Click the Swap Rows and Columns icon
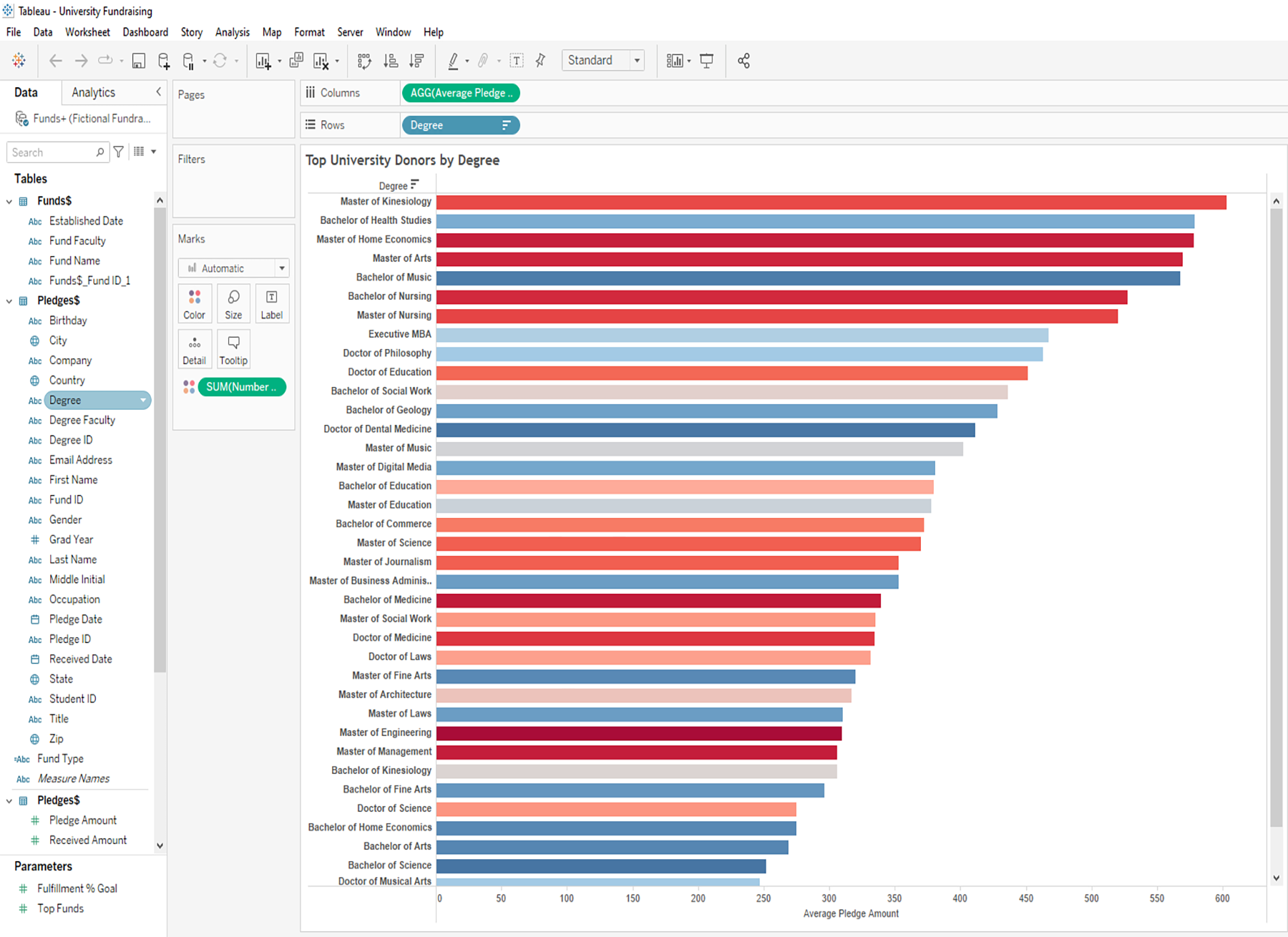Image resolution: width=1288 pixels, height=937 pixels. pyautogui.click(x=364, y=61)
